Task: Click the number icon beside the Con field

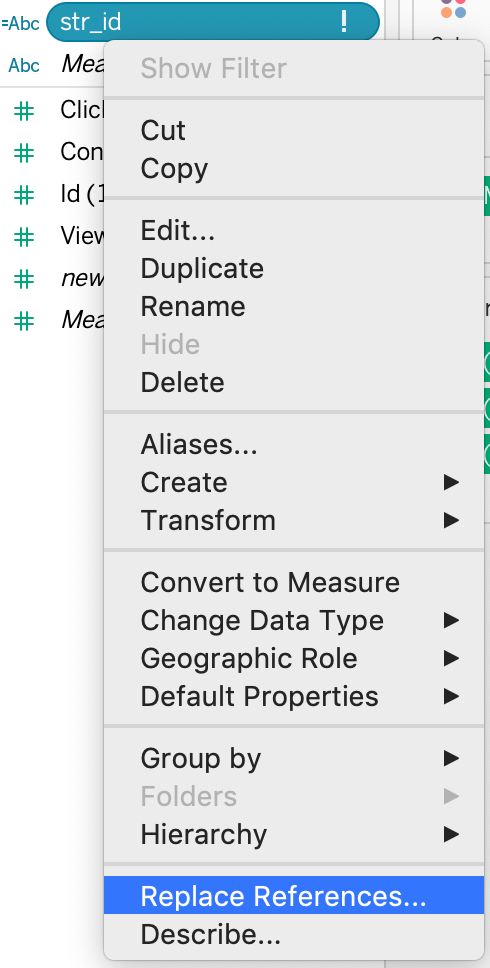Action: point(24,152)
